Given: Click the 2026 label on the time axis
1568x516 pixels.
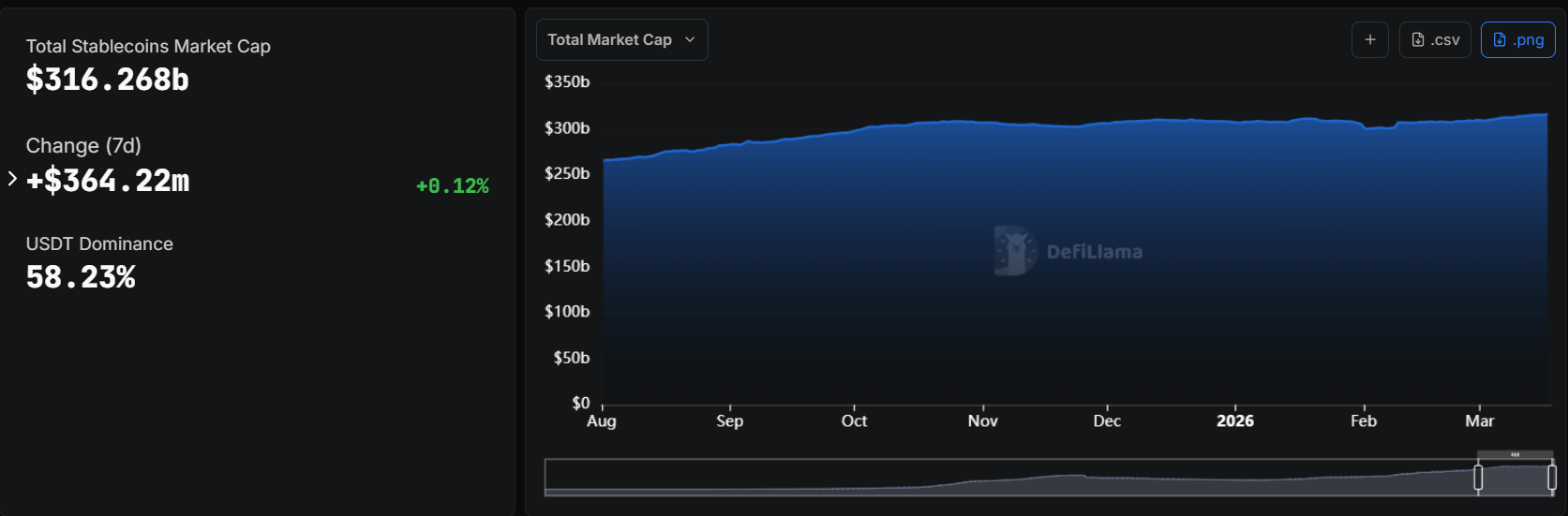Looking at the screenshot, I should pos(1234,421).
